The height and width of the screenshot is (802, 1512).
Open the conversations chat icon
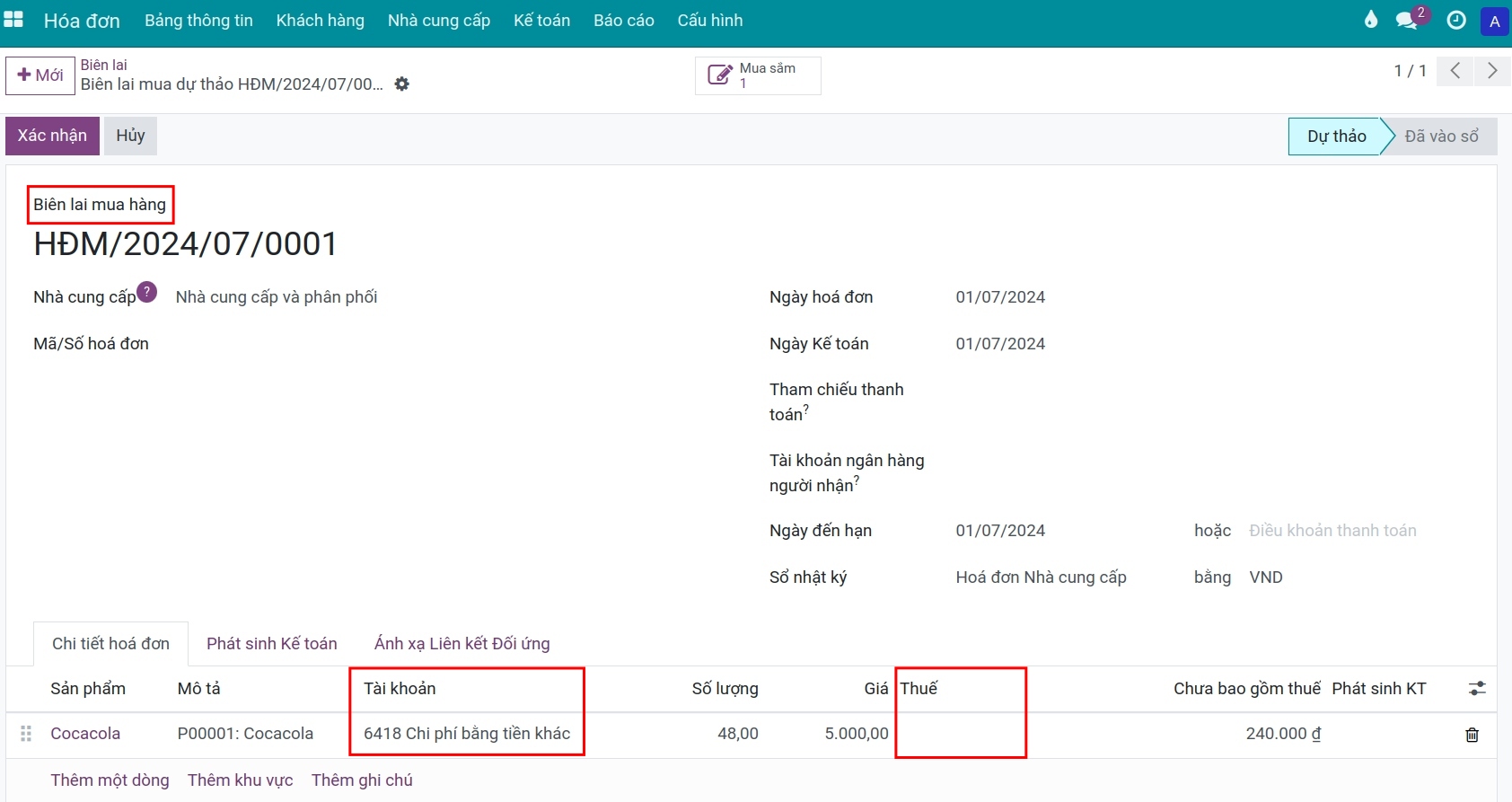coord(1407,20)
